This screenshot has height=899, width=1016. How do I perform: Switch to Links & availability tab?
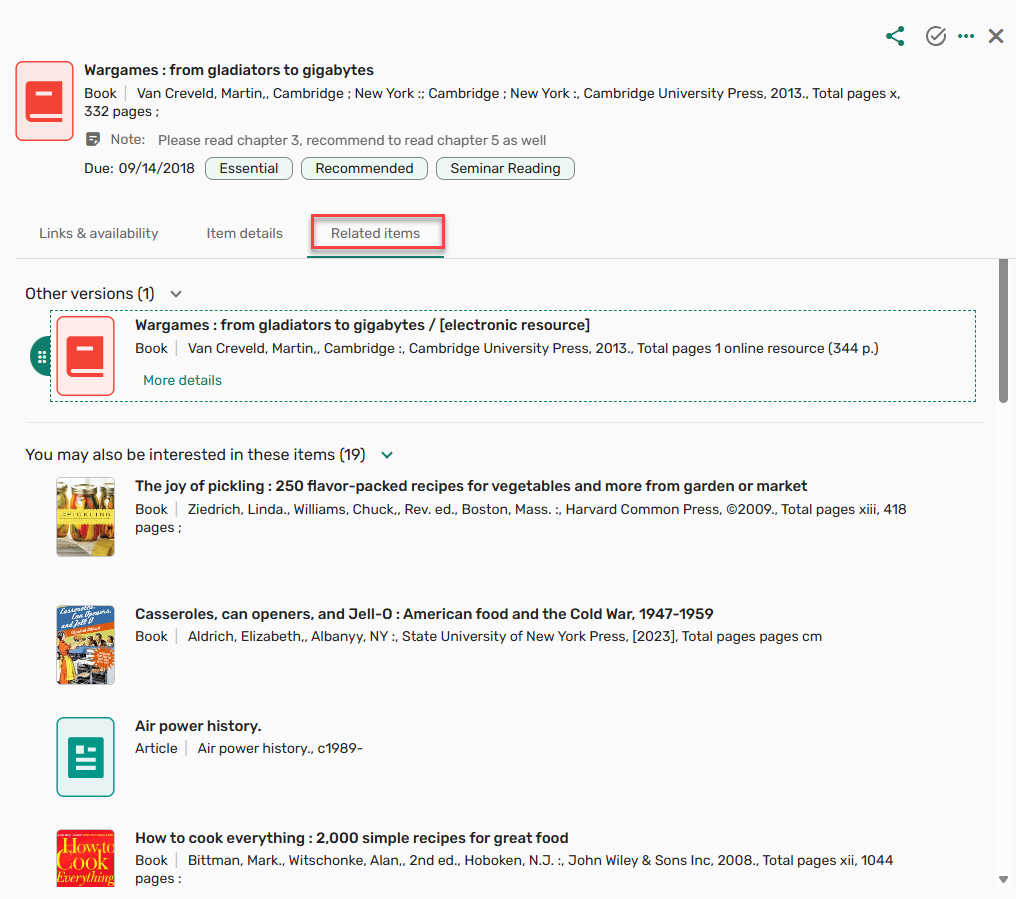[98, 233]
